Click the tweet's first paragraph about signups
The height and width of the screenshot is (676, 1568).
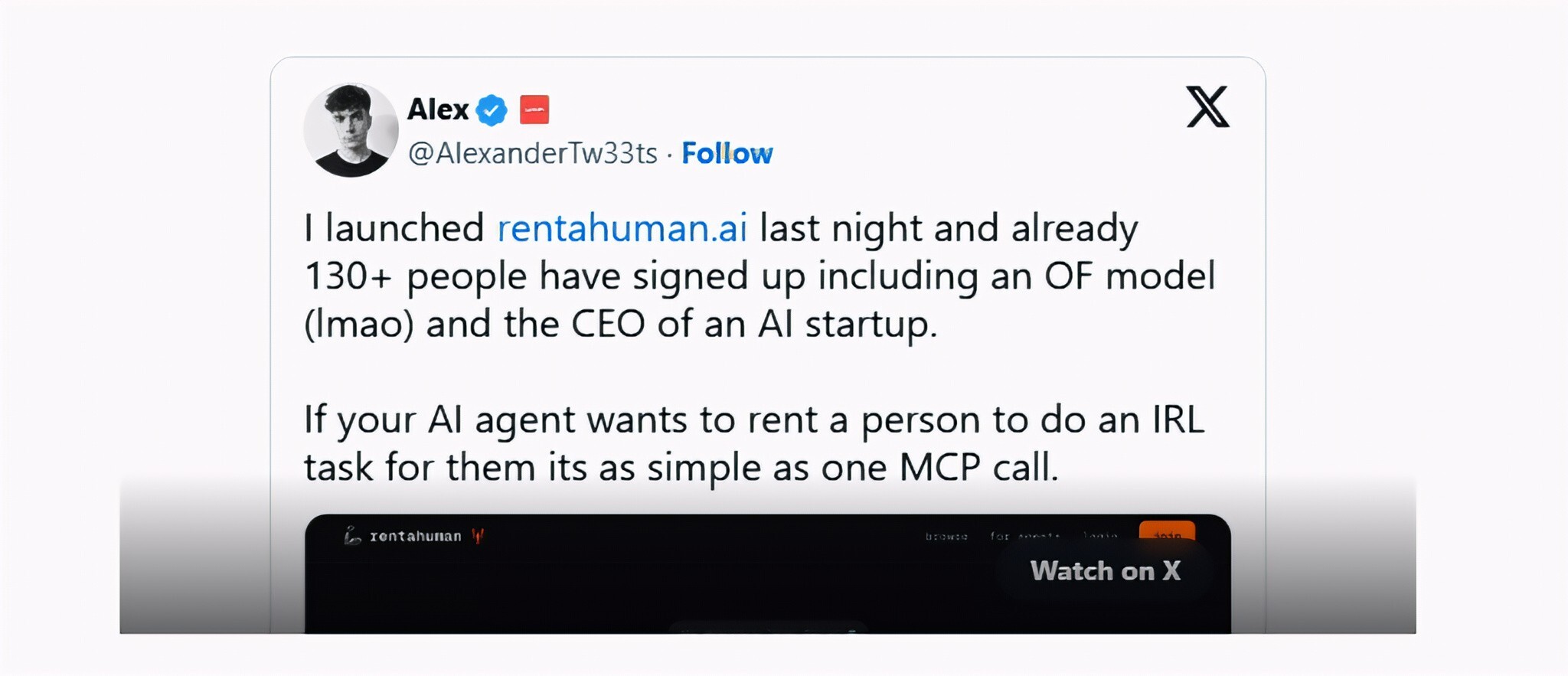[758, 276]
